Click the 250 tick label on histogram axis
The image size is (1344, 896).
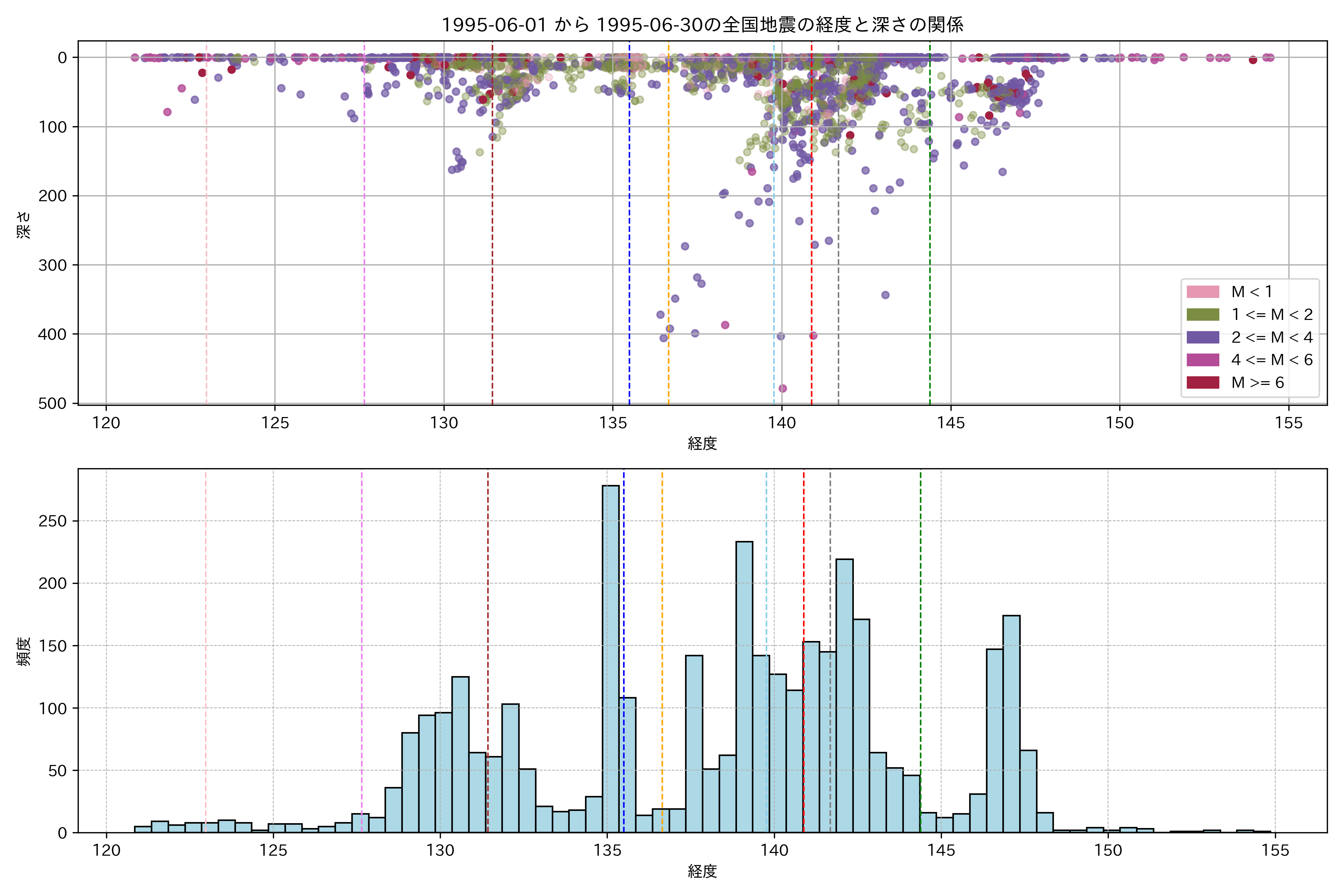pyautogui.click(x=53, y=521)
